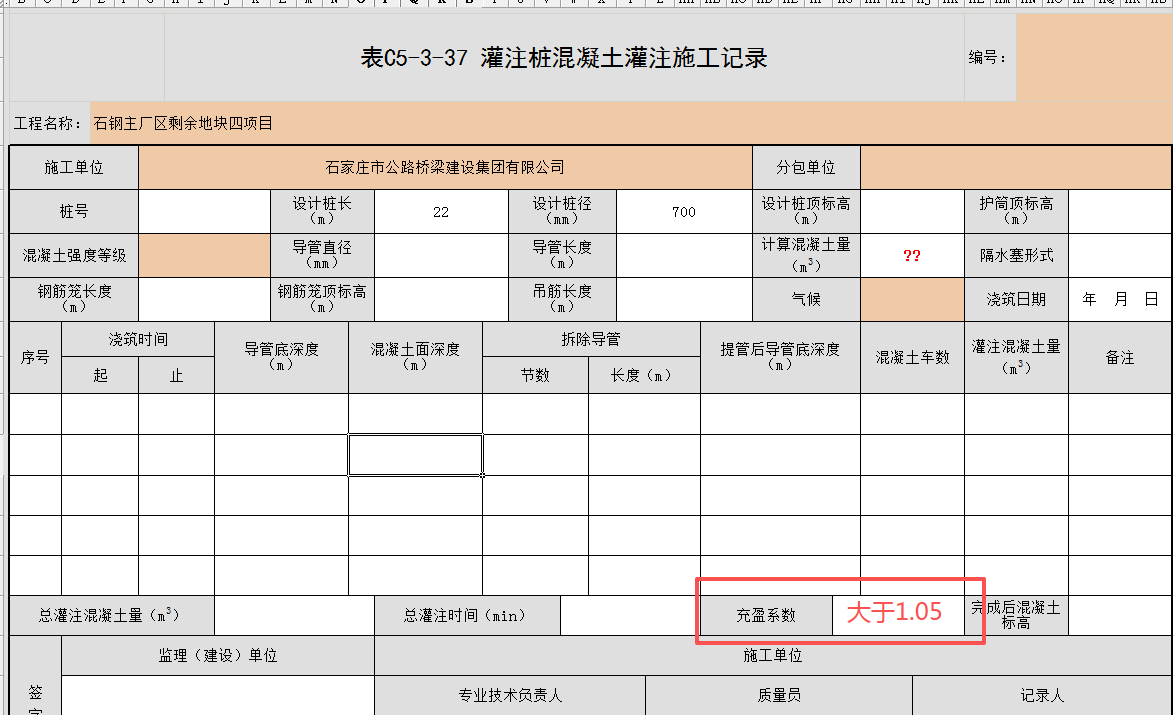Click the 分包单位 label cell
The width and height of the screenshot is (1173, 715).
(806, 168)
